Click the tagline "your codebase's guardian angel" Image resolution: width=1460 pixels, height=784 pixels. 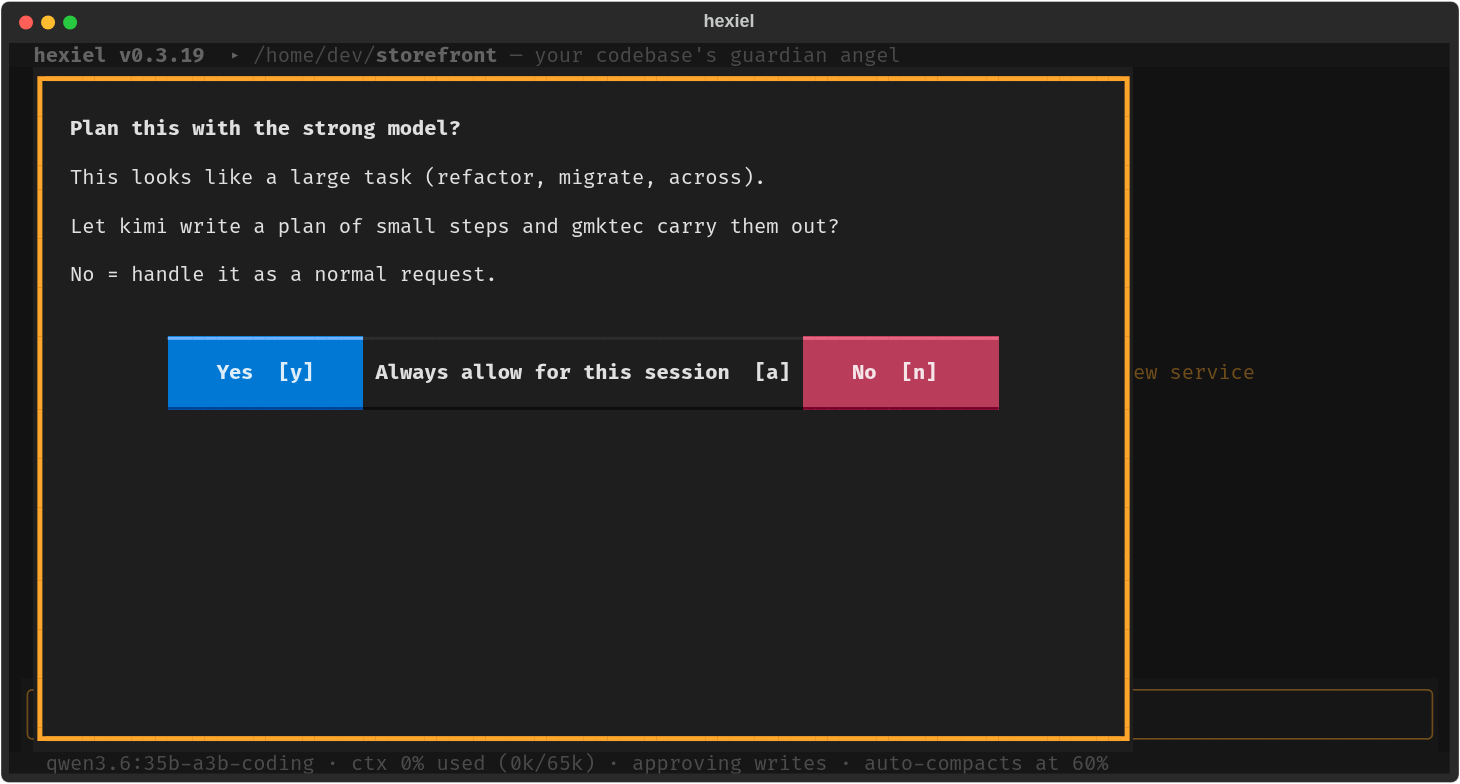click(717, 55)
